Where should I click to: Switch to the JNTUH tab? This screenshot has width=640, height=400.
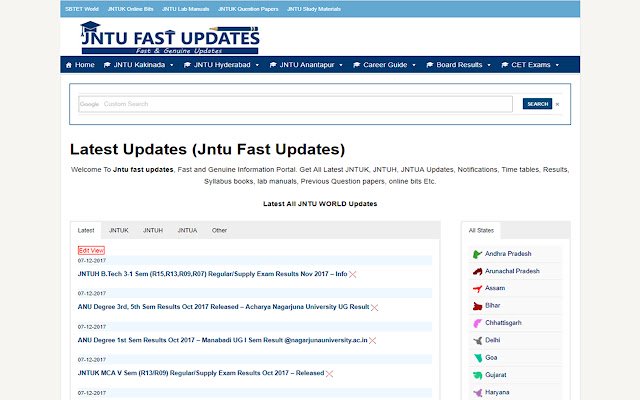(153, 231)
